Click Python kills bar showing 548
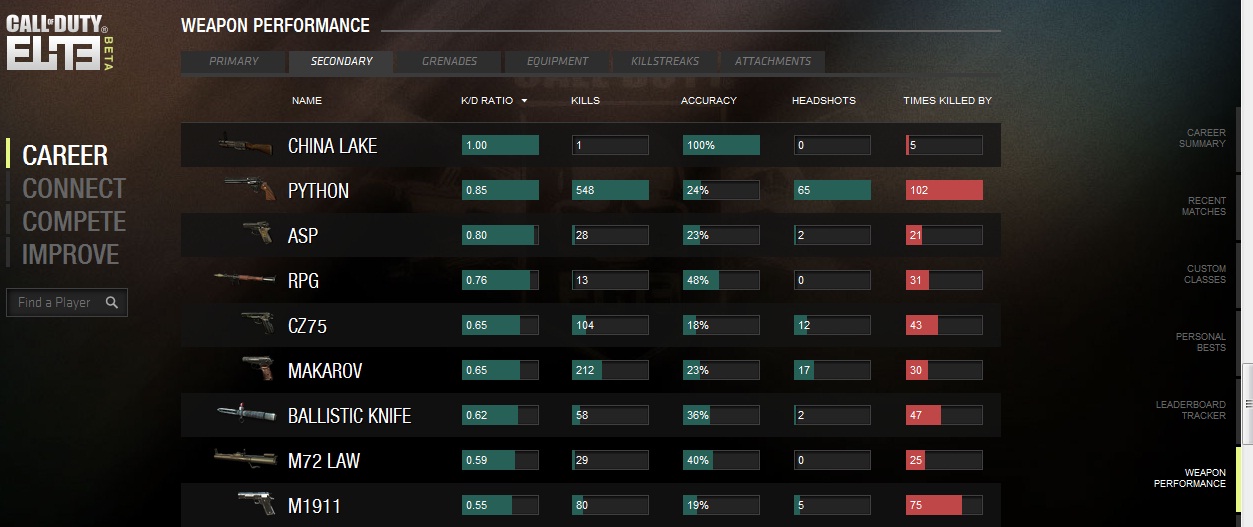This screenshot has width=1253, height=527. click(x=610, y=190)
